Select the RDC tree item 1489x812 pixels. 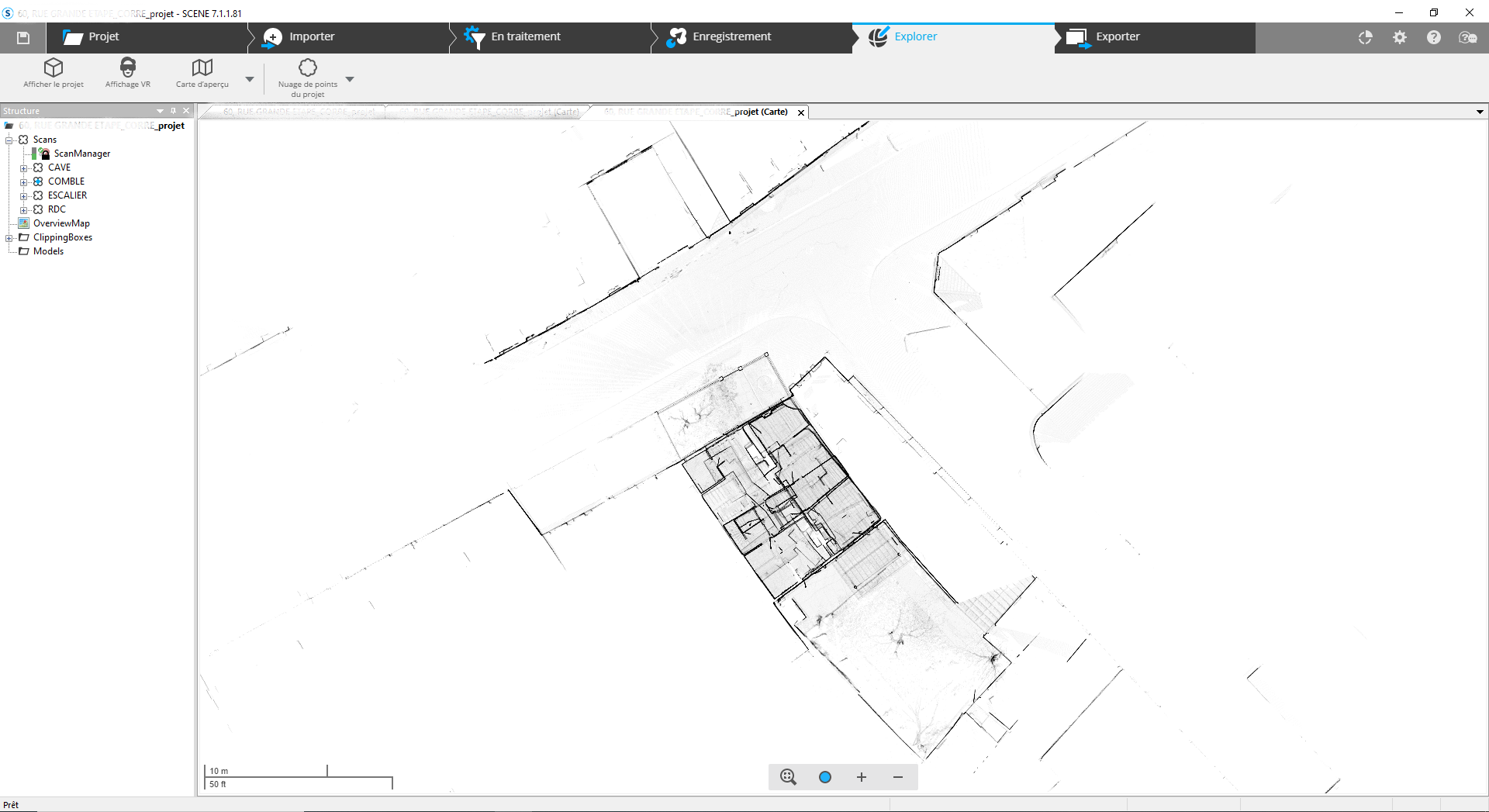pos(55,209)
